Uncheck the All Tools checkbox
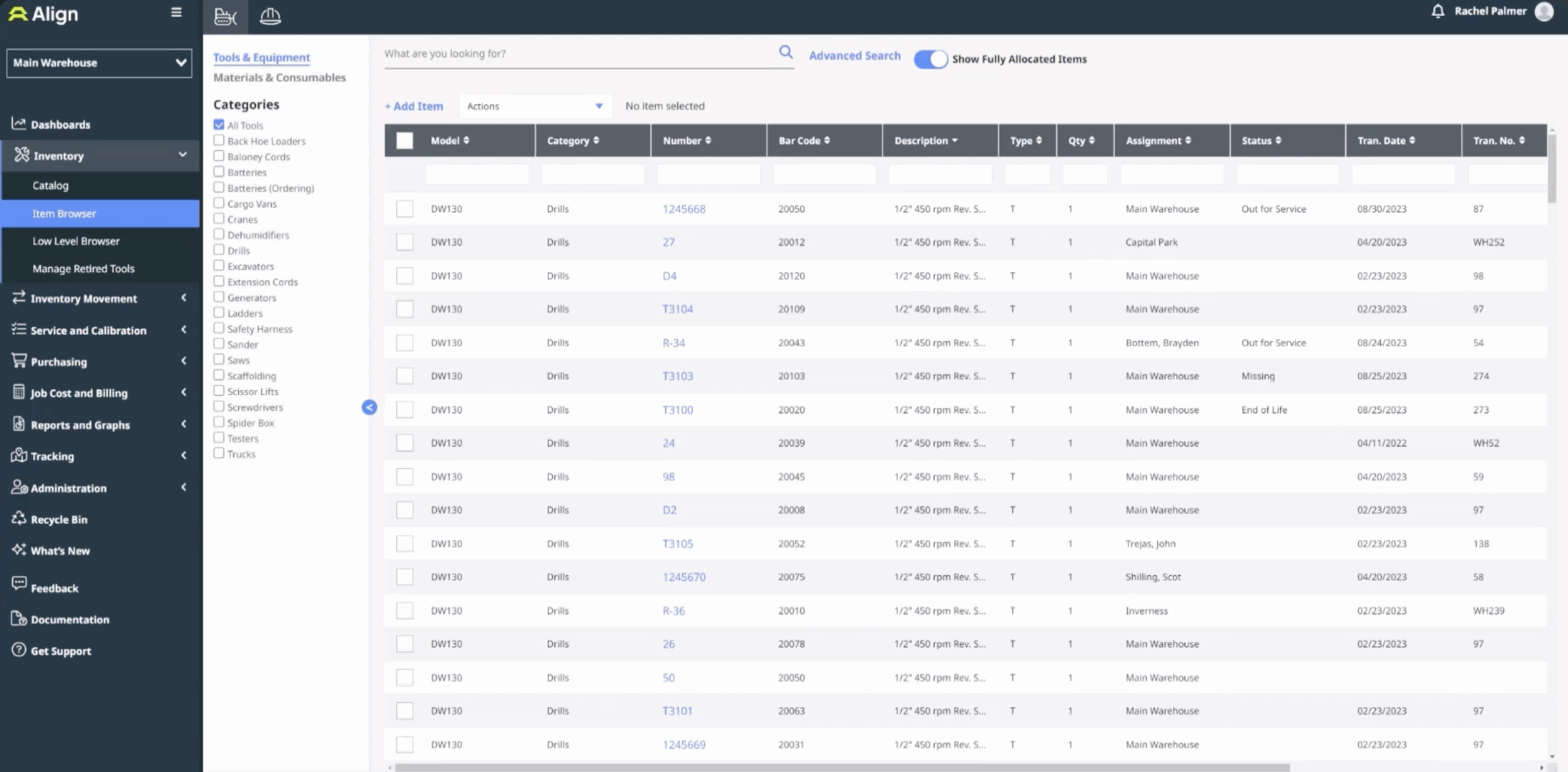The width and height of the screenshot is (1568, 772). [x=219, y=124]
